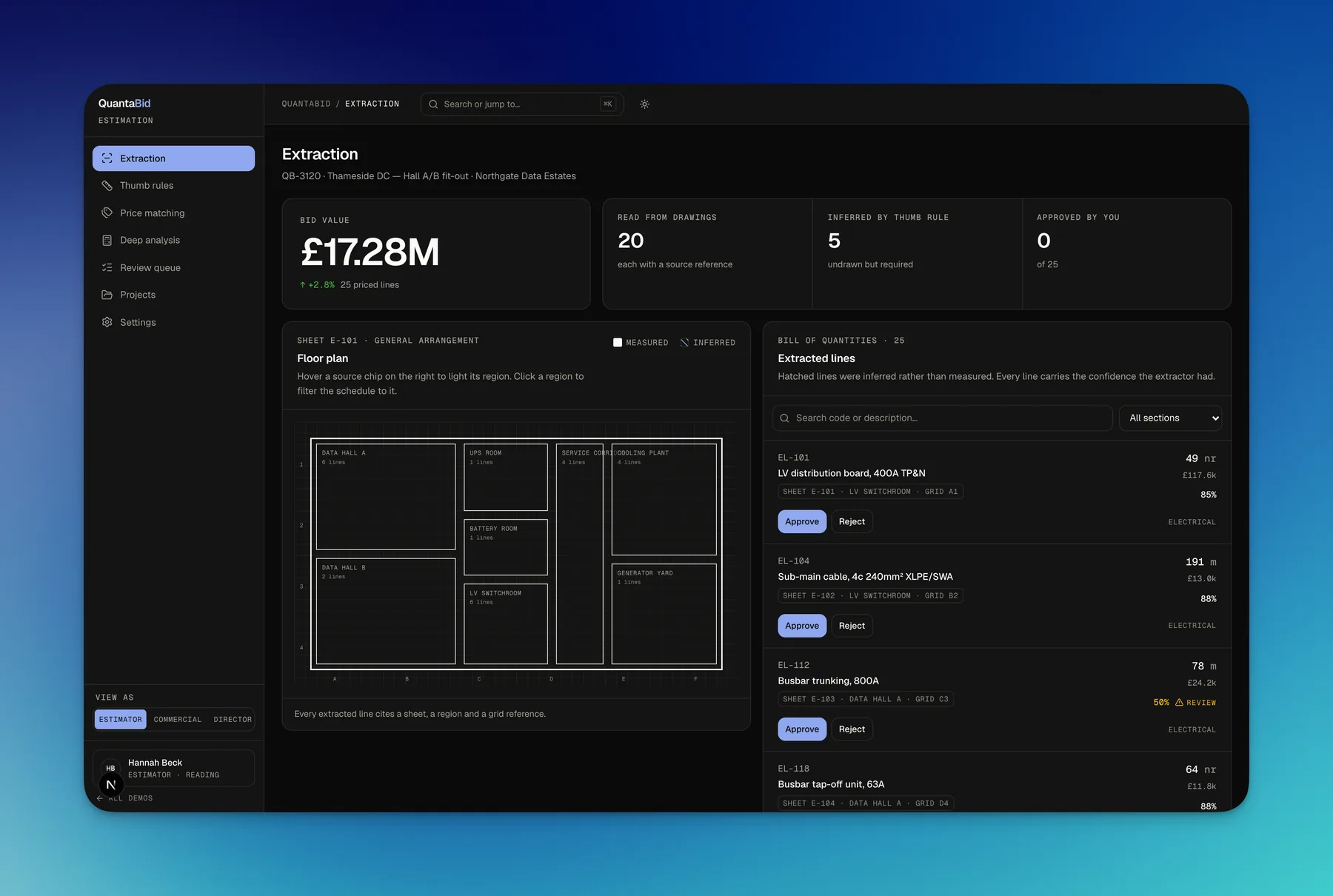Select the Battery Room region
1333x896 pixels.
(506, 548)
